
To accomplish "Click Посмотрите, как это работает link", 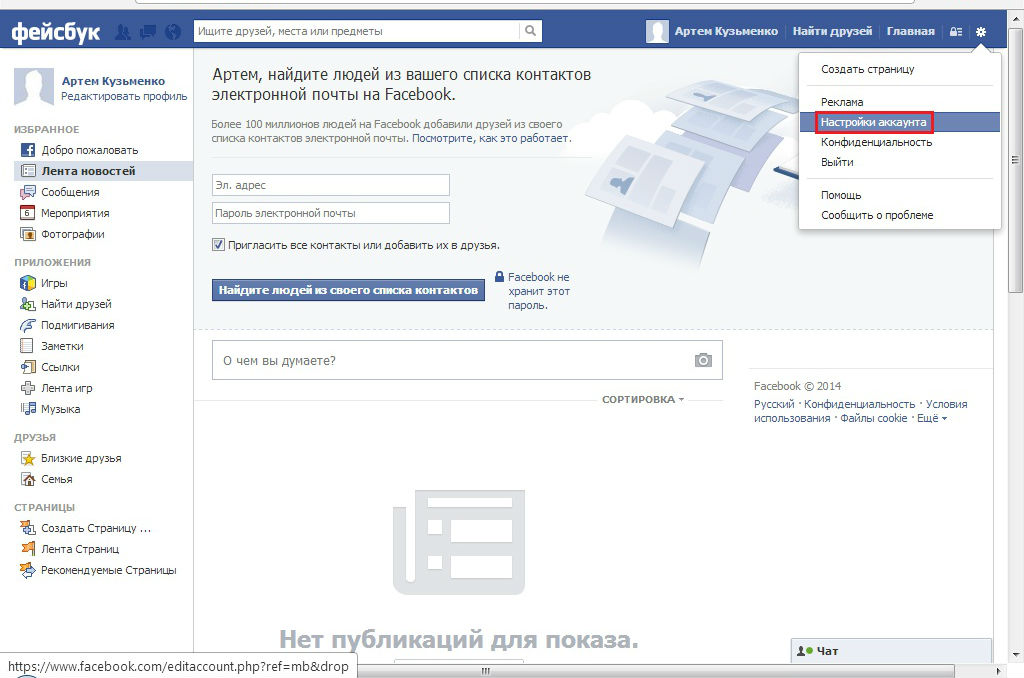I will click(x=491, y=138).
